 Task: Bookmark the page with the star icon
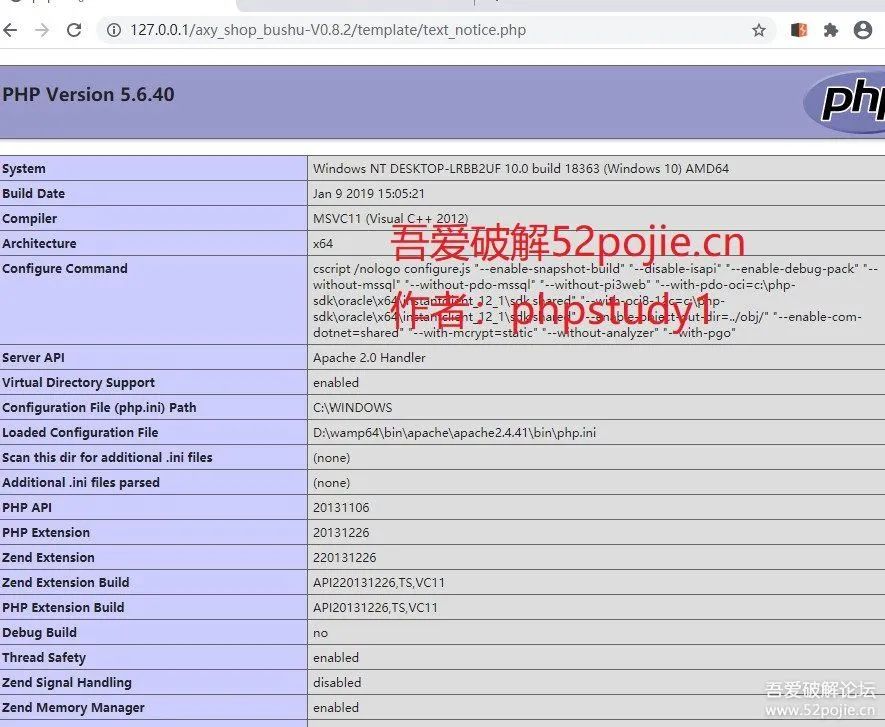[x=759, y=30]
